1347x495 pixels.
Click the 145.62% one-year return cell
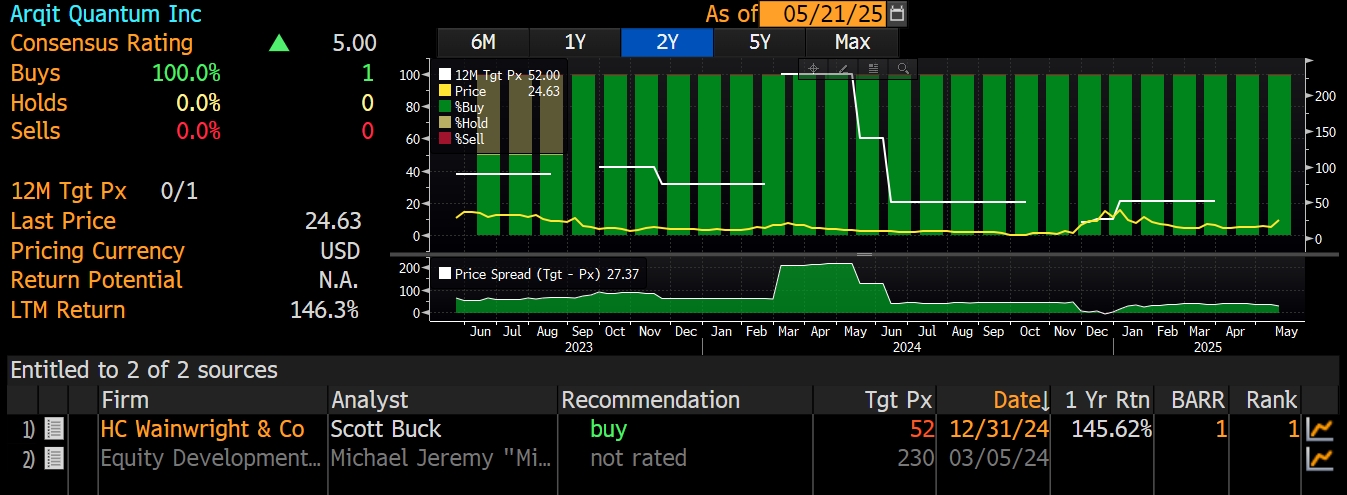point(1111,429)
